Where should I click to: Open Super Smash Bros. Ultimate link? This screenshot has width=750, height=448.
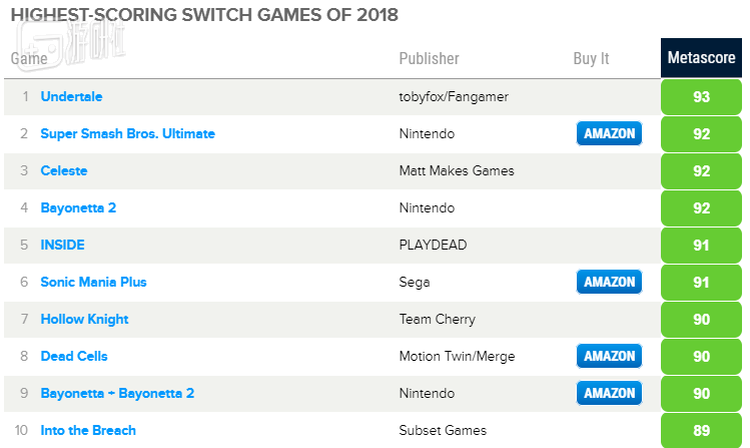127,134
